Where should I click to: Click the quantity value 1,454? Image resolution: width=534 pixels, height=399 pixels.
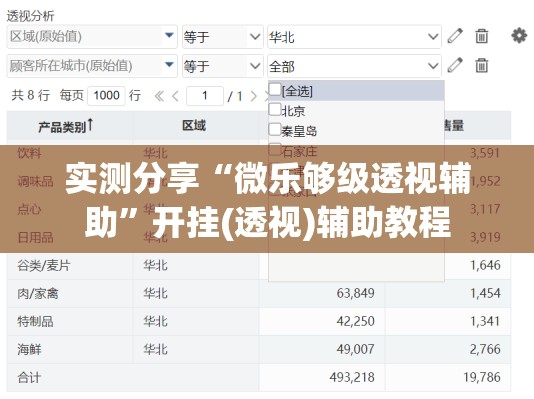485,293
